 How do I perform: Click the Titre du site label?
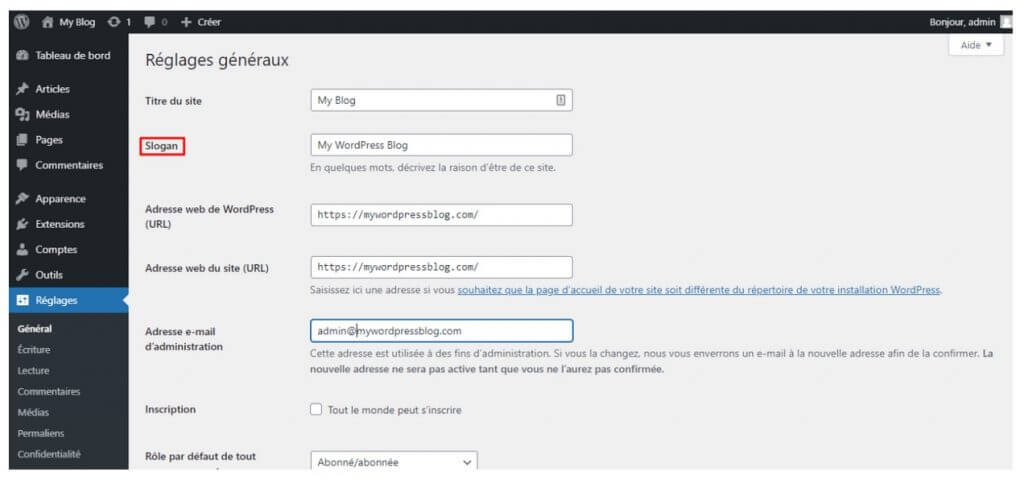pyautogui.click(x=174, y=101)
